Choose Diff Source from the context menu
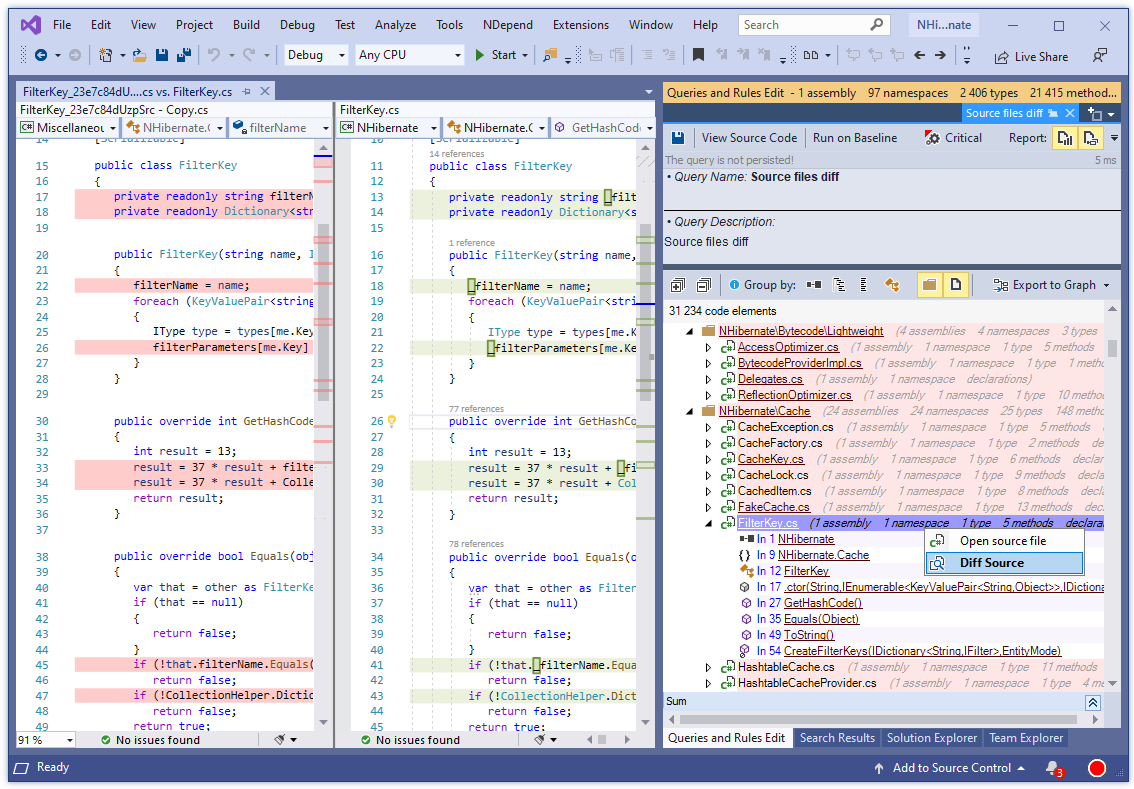This screenshot has width=1134, height=789. coord(1005,563)
